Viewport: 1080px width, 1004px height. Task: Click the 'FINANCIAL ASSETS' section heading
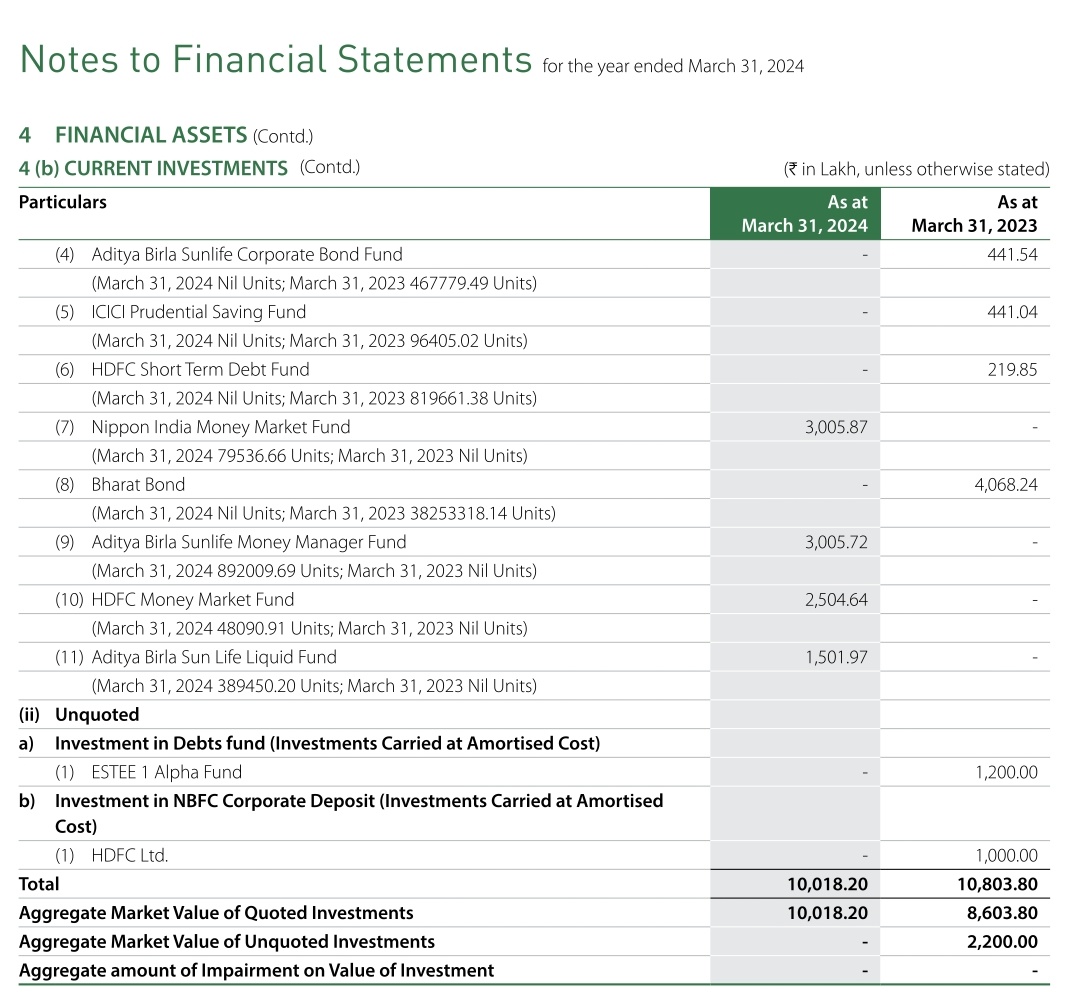click(151, 135)
